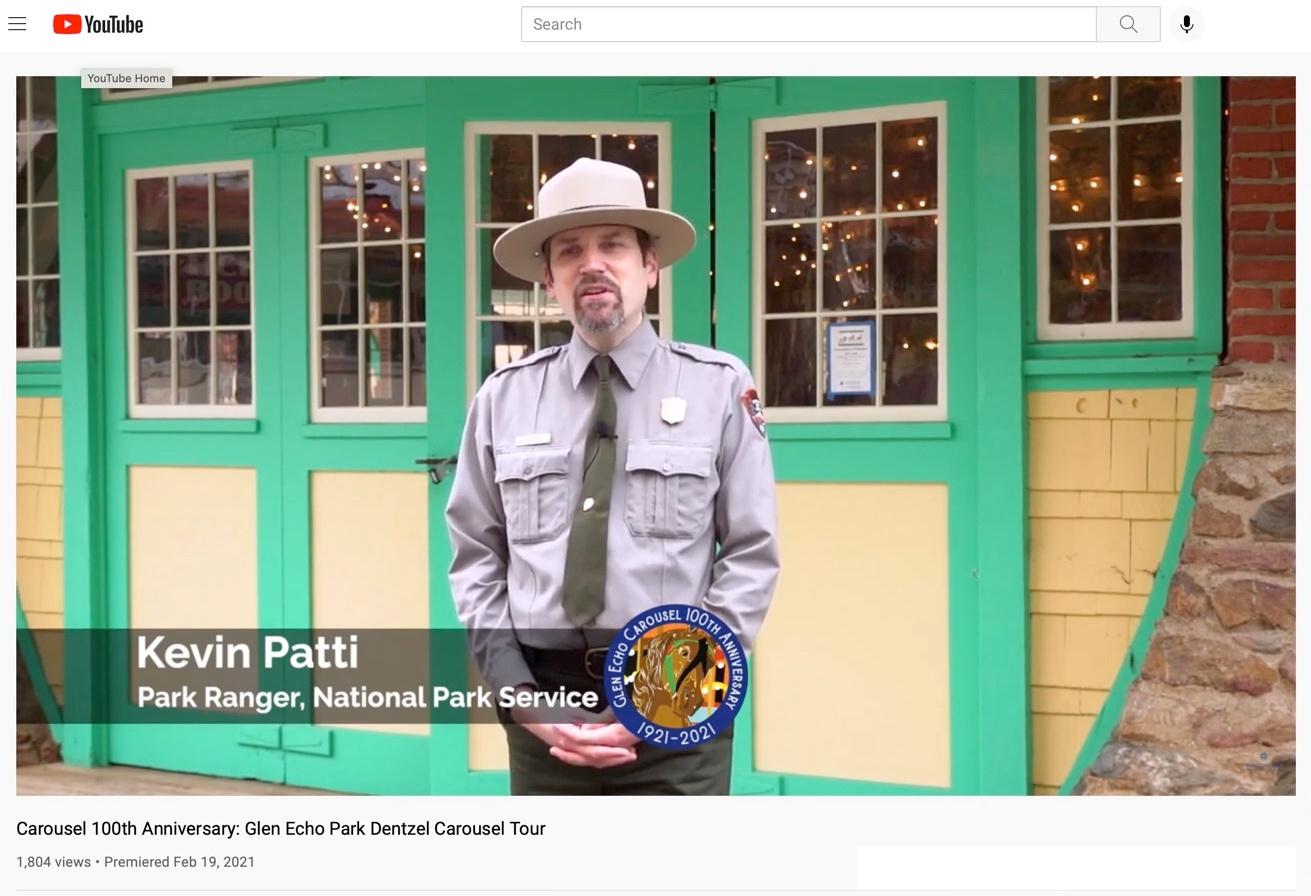Open the hamburger guide menu

coord(17,24)
